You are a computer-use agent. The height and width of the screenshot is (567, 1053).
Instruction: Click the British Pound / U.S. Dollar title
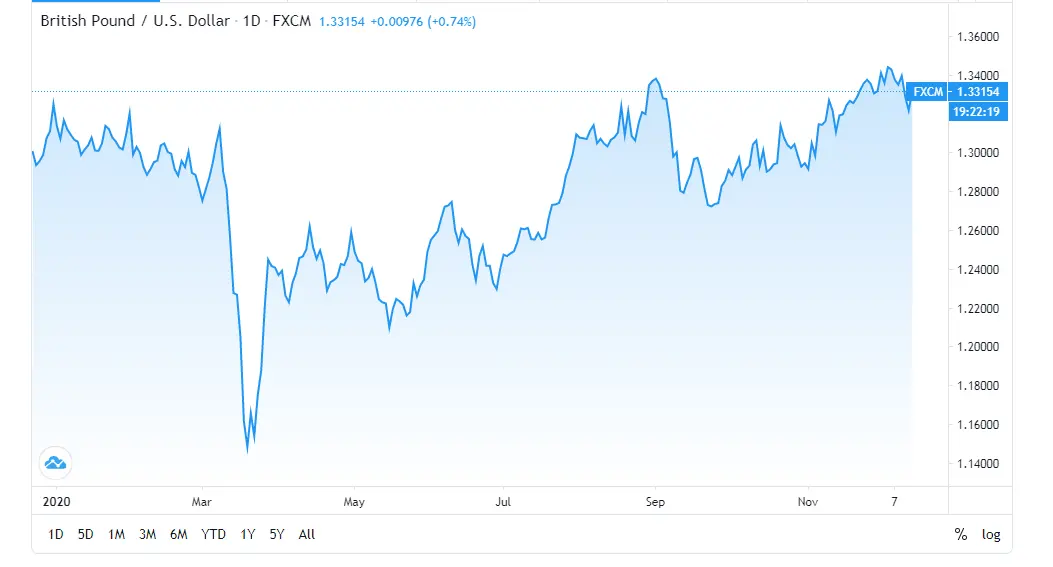click(135, 21)
